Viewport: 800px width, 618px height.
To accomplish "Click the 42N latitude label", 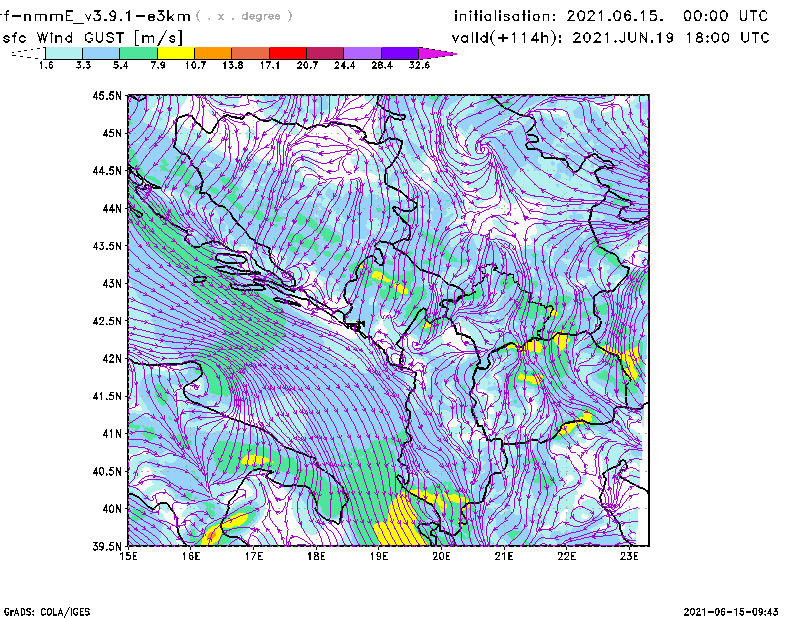I will [x=112, y=358].
